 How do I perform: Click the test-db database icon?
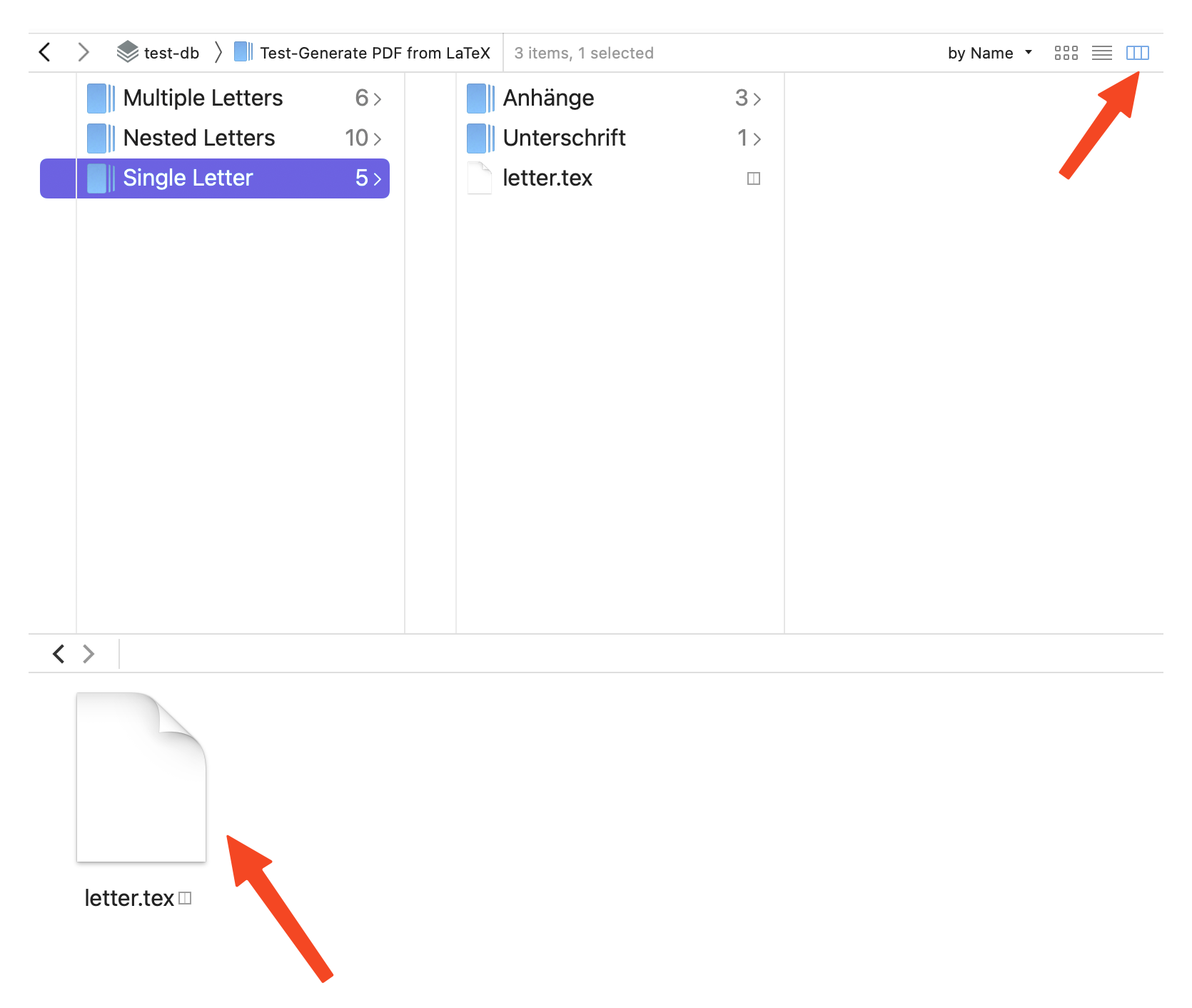pos(128,52)
